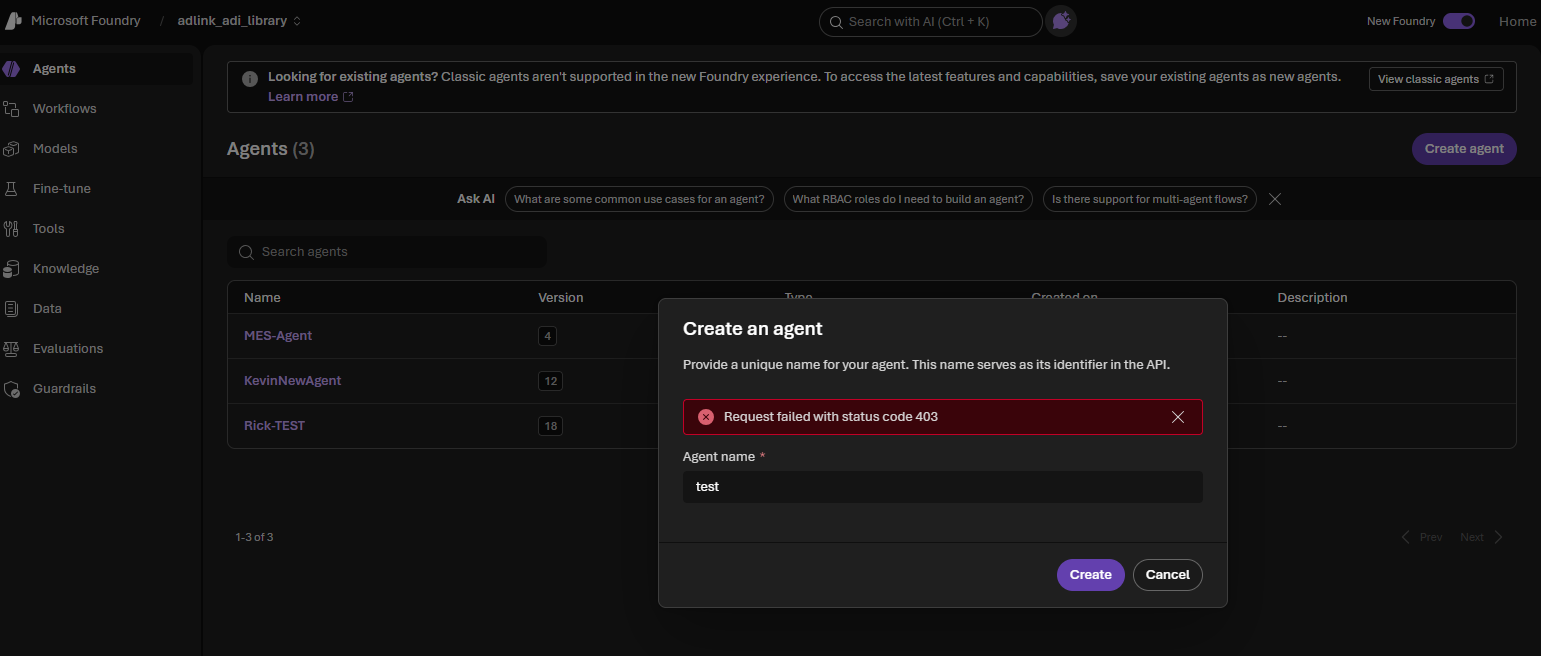Click the Version column header
This screenshot has width=1541, height=656.
point(561,298)
